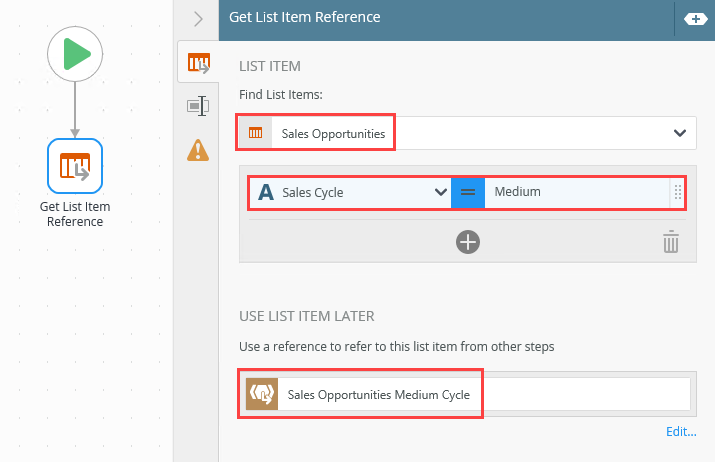
Task: Click the reference icon beside Sales Opportunities Medium Cycle
Action: pyautogui.click(x=260, y=394)
